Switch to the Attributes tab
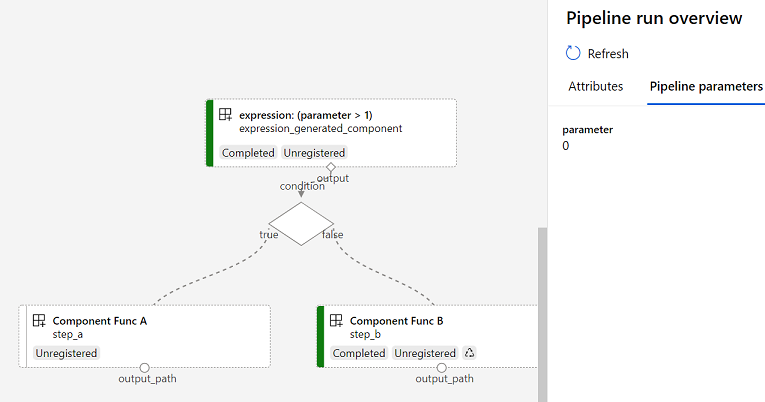765x402 pixels. click(x=595, y=86)
